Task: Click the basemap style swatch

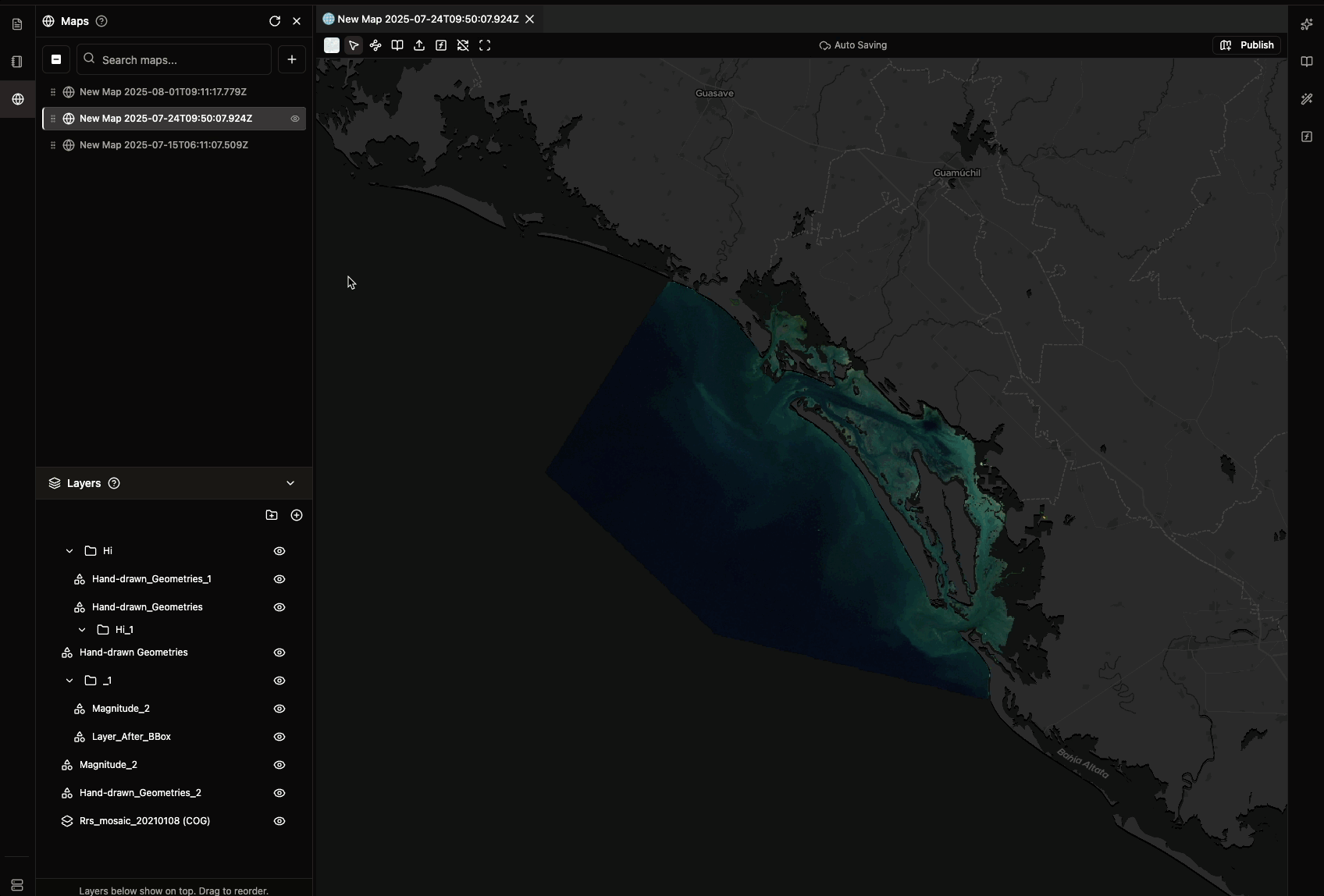Action: tap(332, 45)
